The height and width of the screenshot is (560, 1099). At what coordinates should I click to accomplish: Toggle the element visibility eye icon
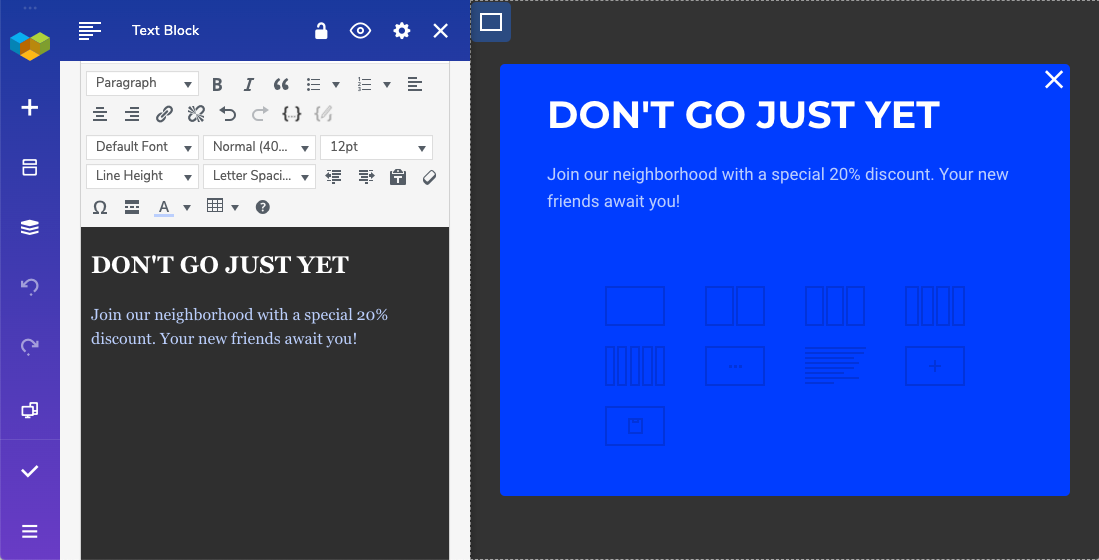[x=360, y=31]
